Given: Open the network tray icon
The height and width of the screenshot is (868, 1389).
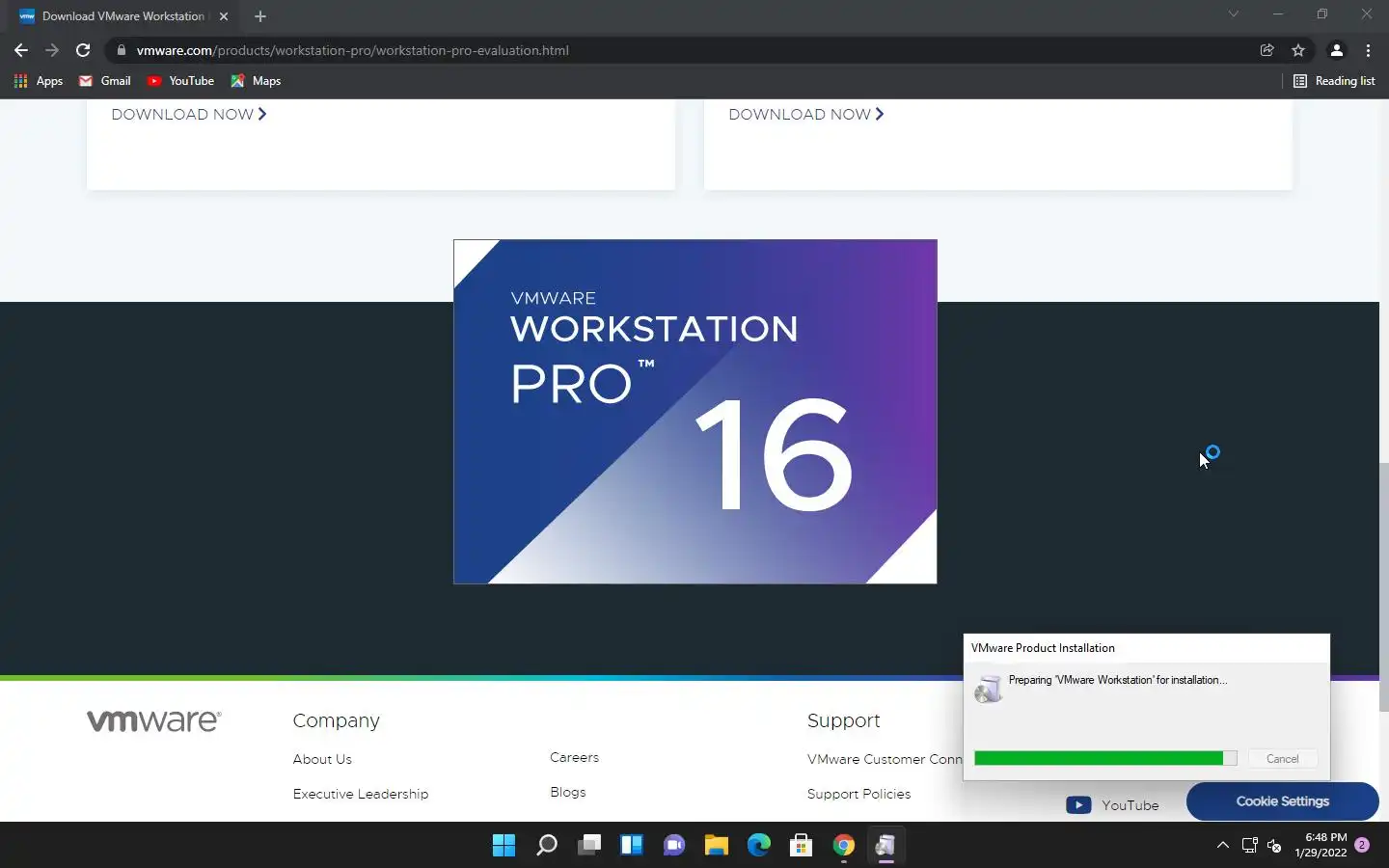Looking at the screenshot, I should pyautogui.click(x=1250, y=846).
